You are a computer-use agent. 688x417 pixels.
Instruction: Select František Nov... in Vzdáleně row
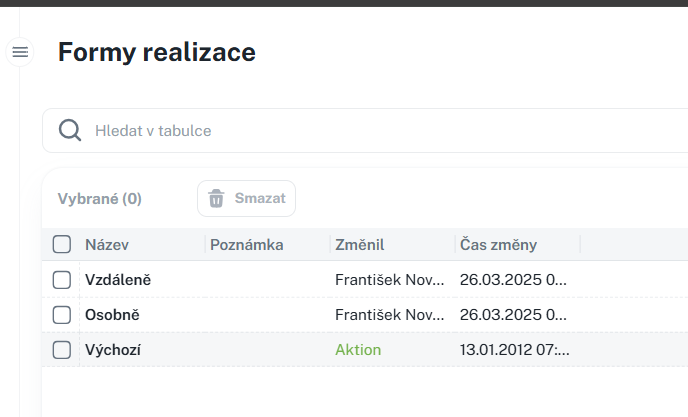click(390, 280)
